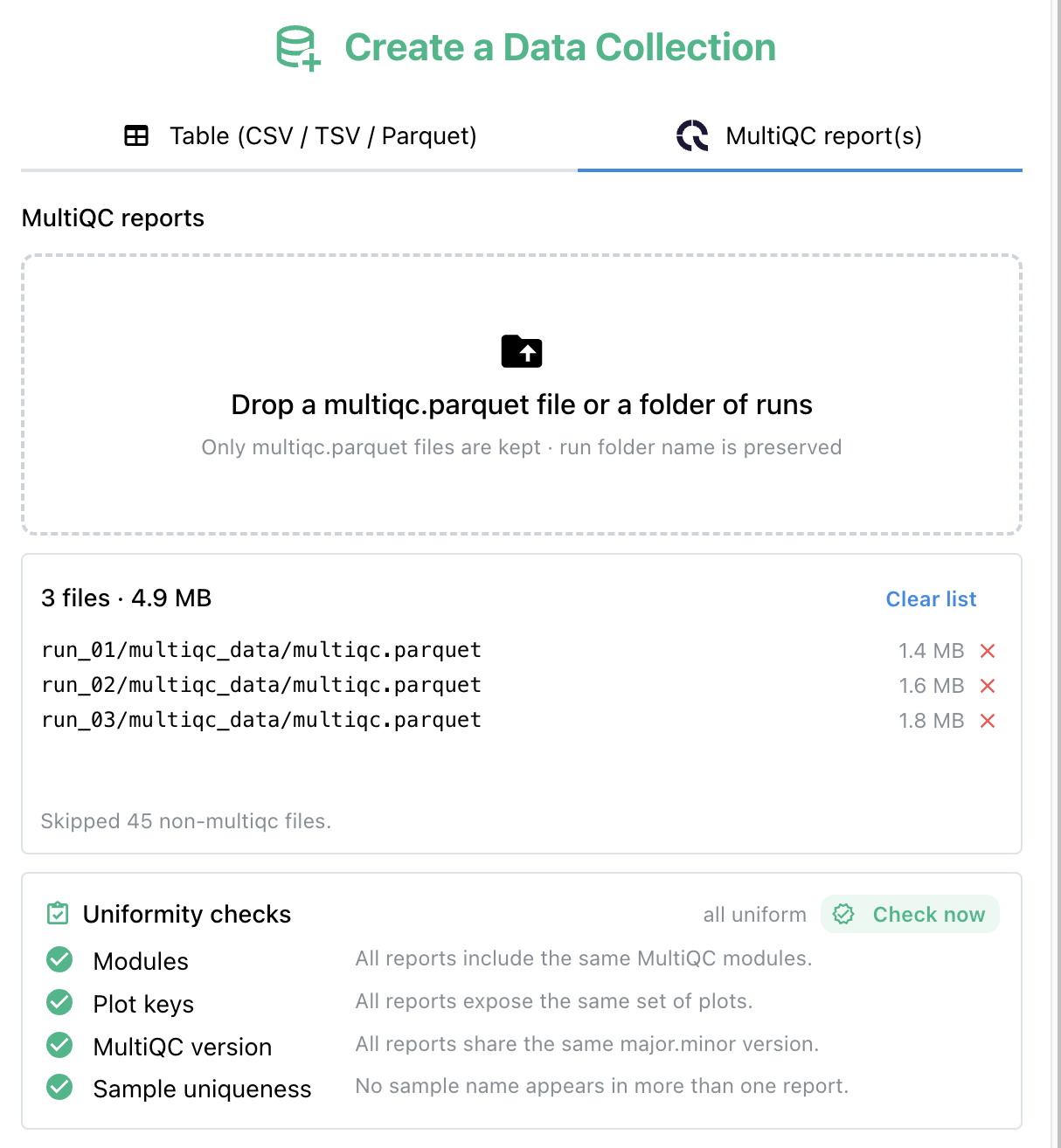
Task: Click 'No sample name appears in more than one report.'
Action: pos(602,1086)
